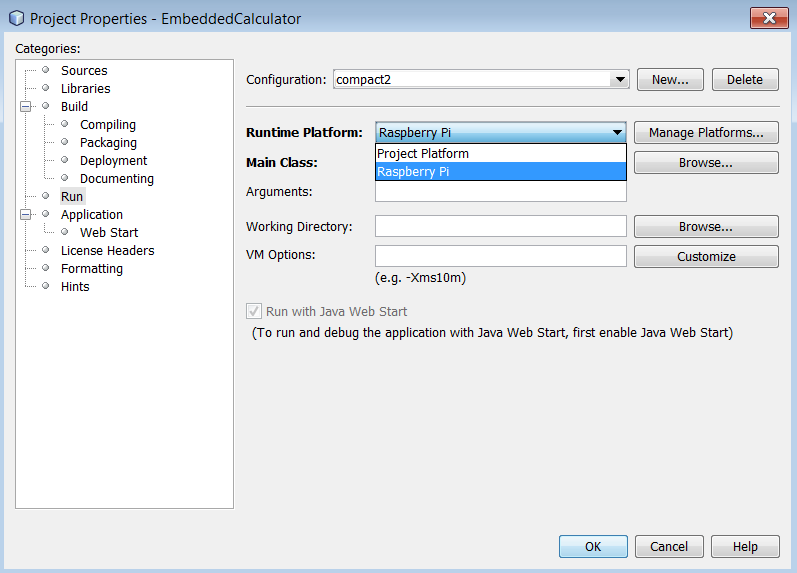797x573 pixels.
Task: Click into the Working Directory field
Action: coord(500,227)
